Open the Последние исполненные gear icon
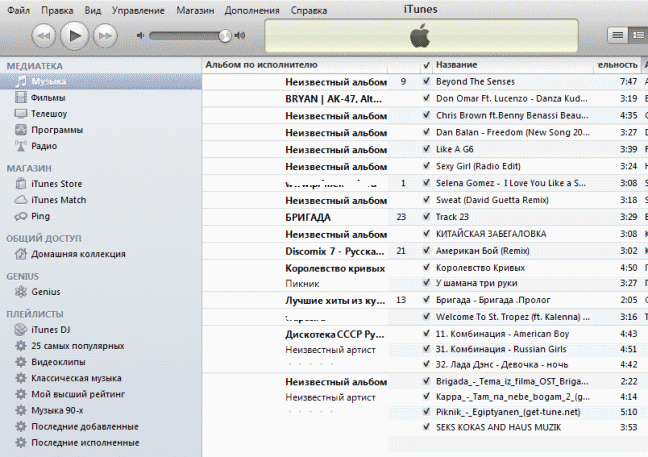The image size is (648, 457). (x=21, y=443)
